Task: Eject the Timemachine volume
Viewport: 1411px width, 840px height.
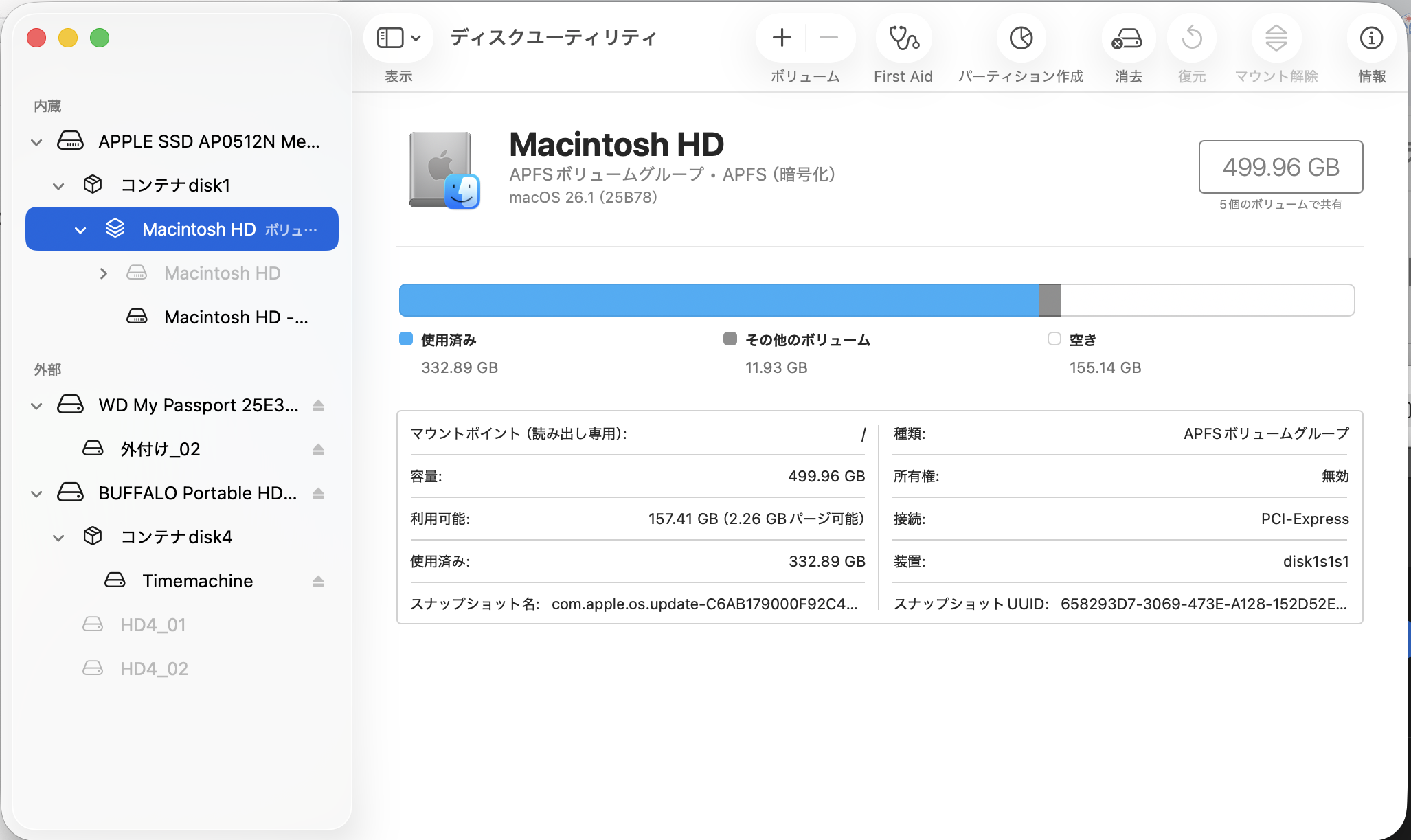Action: click(x=318, y=581)
